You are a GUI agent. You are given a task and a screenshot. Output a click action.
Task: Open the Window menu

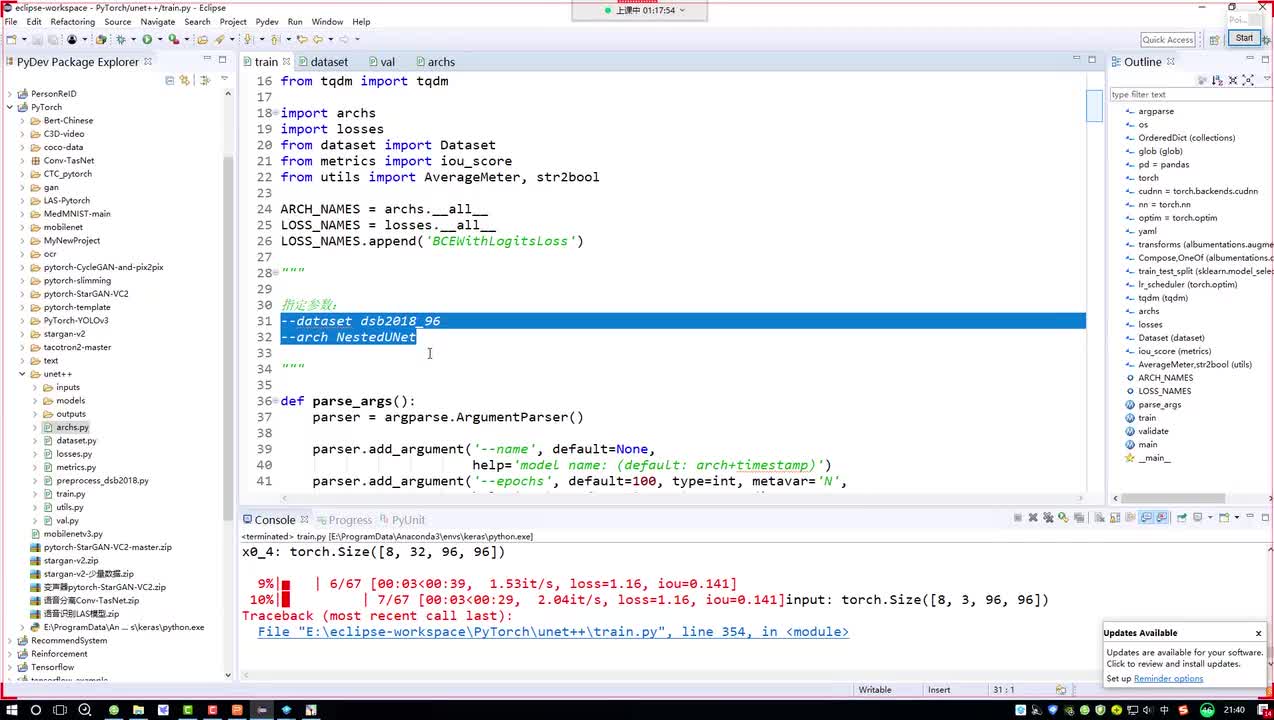[327, 21]
